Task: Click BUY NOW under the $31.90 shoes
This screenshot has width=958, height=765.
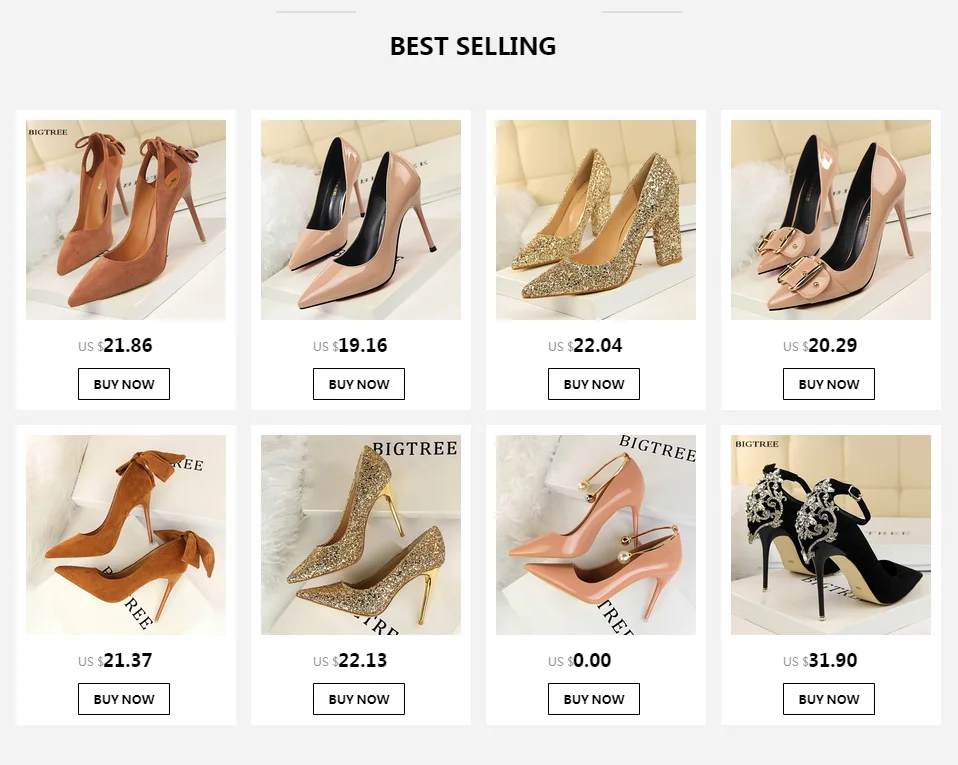Action: (x=829, y=699)
